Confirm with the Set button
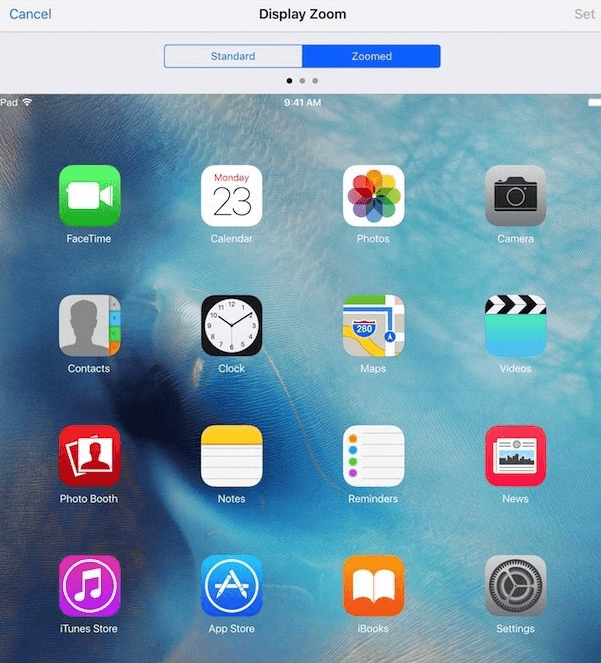The width and height of the screenshot is (601, 663). coord(585,14)
